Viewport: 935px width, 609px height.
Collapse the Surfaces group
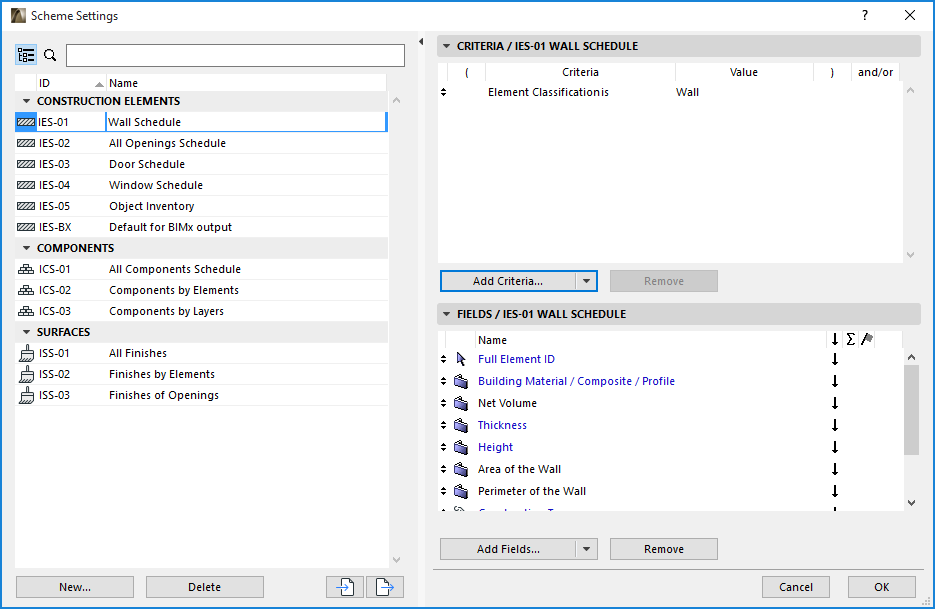coord(26,332)
